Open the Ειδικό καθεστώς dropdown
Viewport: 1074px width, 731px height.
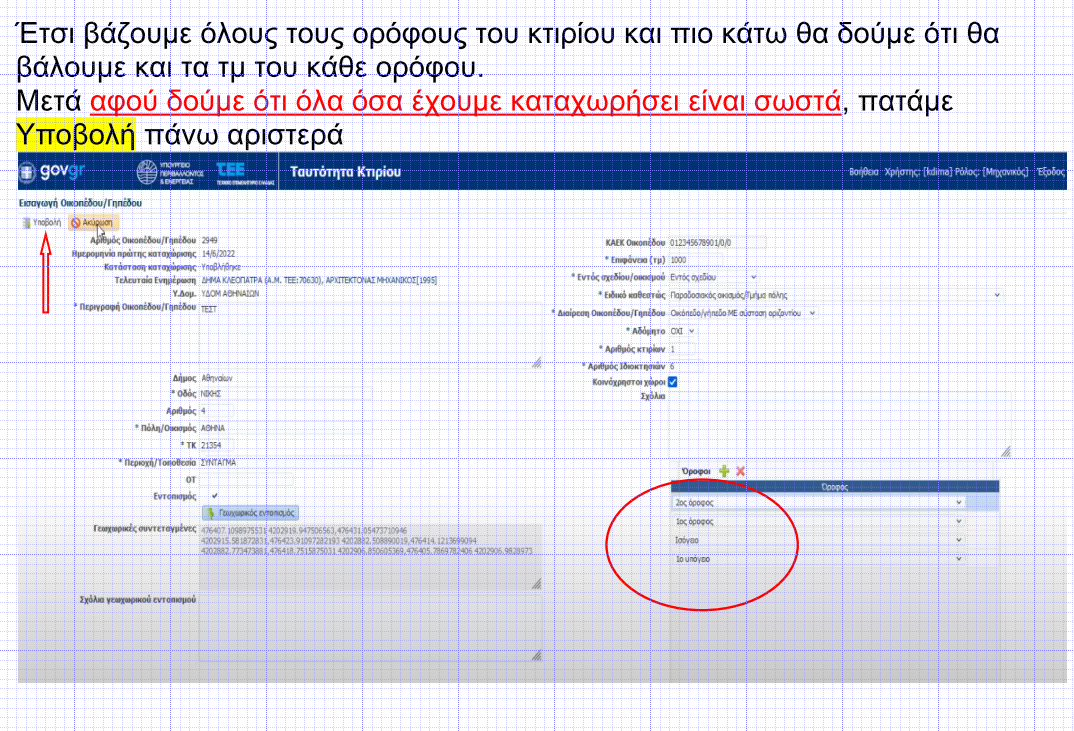coord(834,295)
